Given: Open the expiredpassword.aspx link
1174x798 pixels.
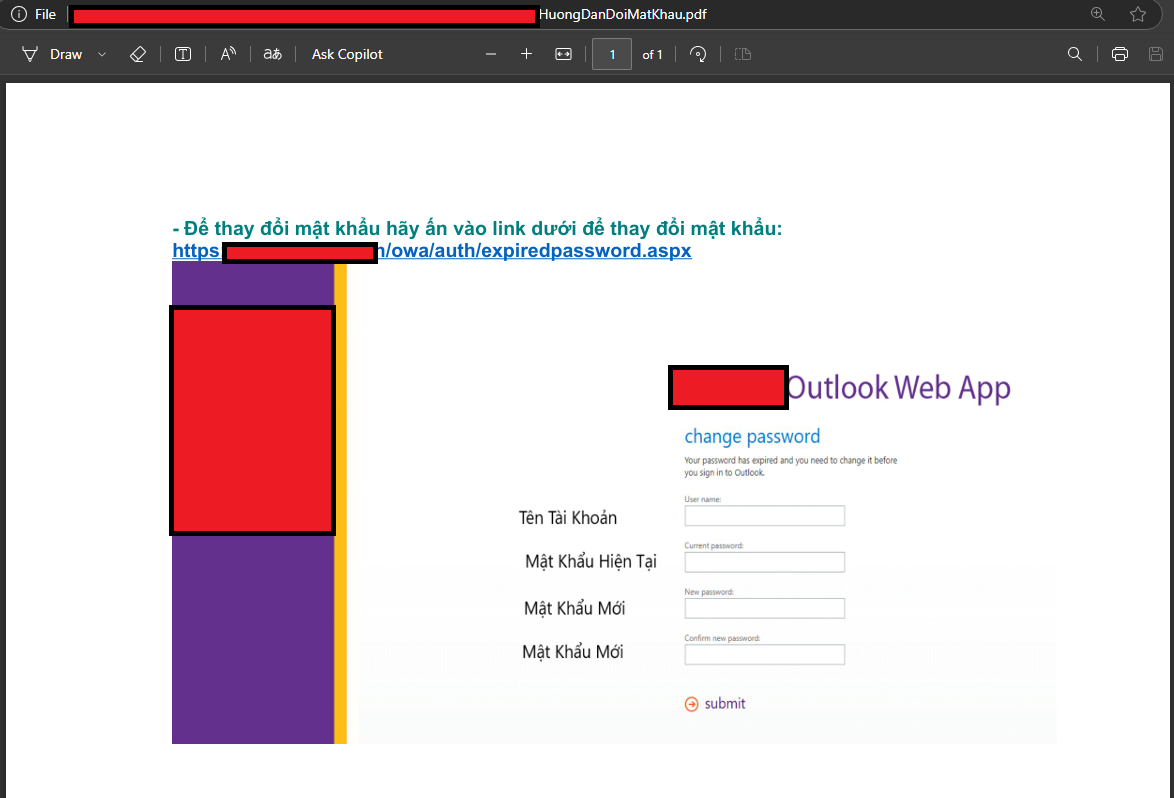Looking at the screenshot, I should tap(432, 250).
